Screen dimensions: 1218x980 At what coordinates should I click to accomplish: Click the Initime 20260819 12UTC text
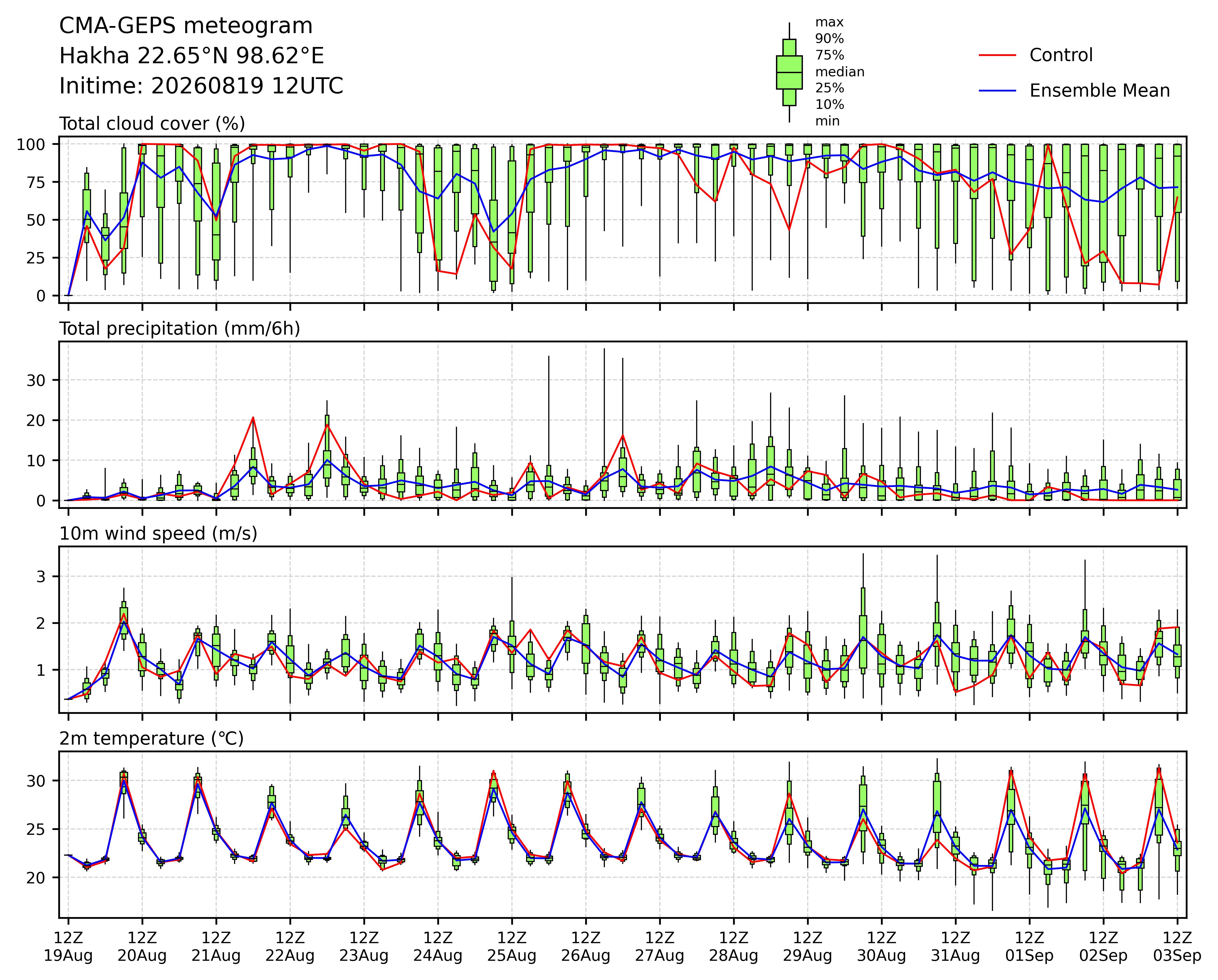(x=201, y=86)
